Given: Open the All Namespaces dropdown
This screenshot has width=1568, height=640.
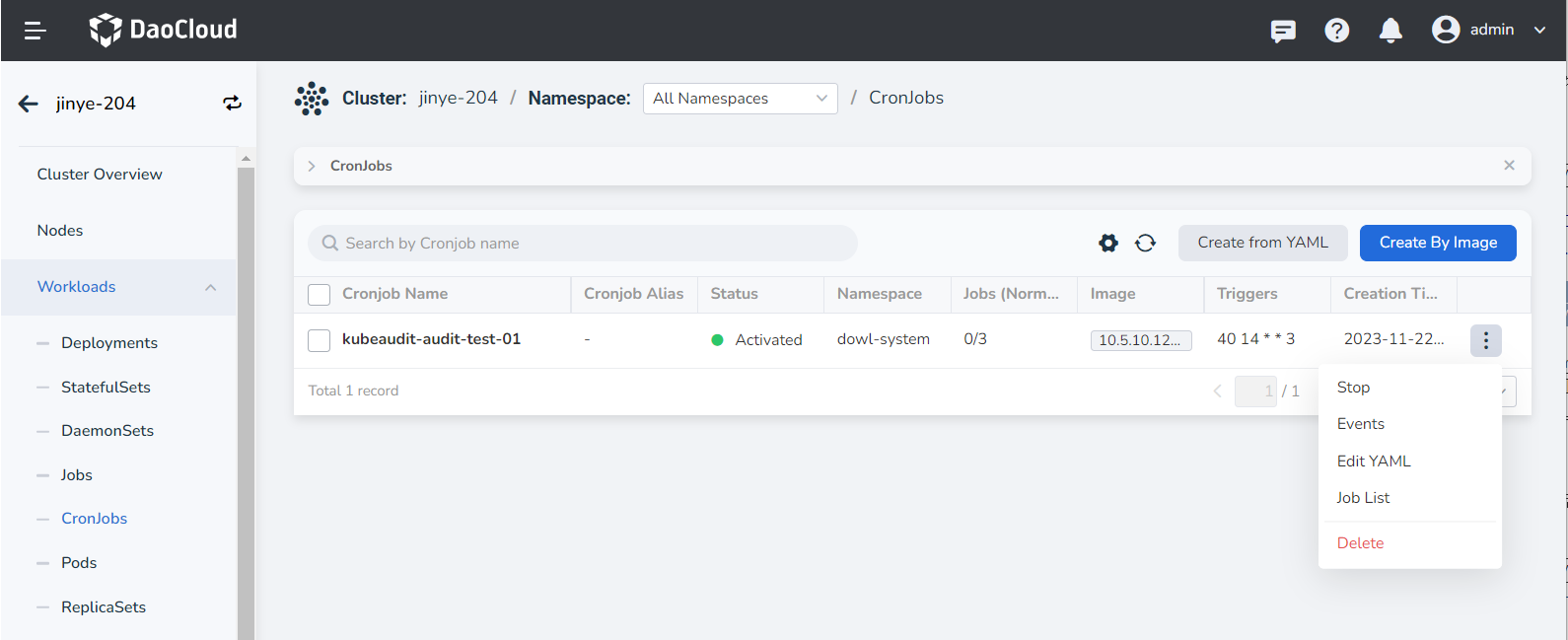Looking at the screenshot, I should pyautogui.click(x=740, y=99).
